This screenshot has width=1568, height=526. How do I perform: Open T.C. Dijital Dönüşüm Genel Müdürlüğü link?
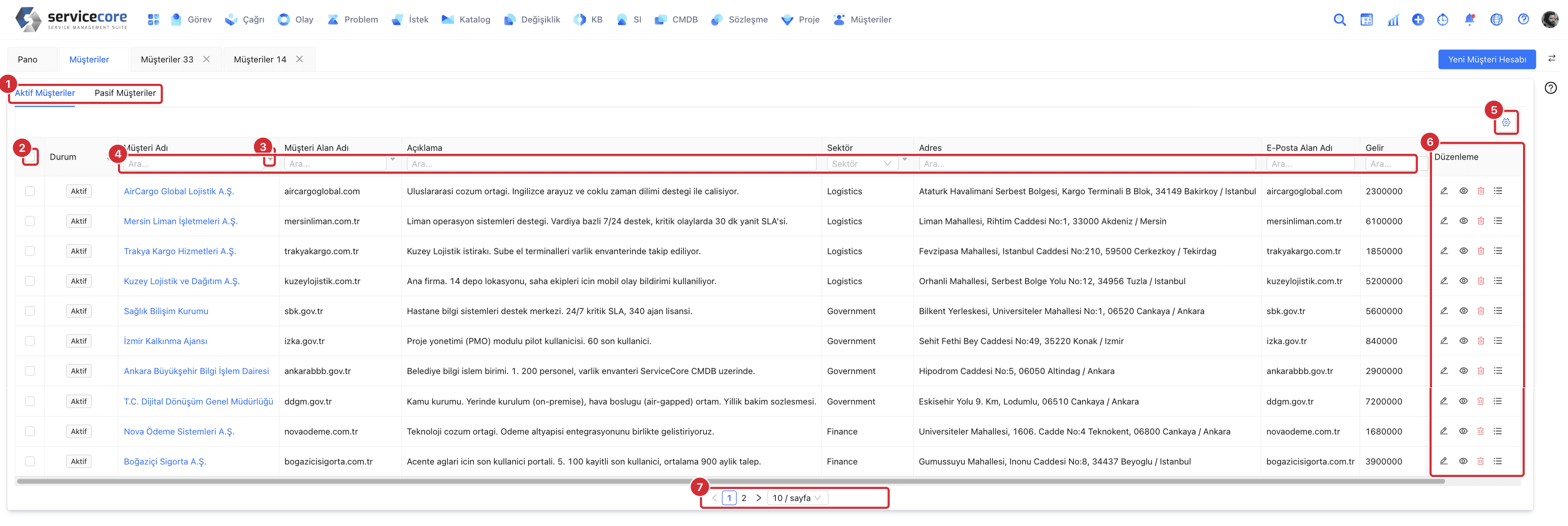click(198, 402)
